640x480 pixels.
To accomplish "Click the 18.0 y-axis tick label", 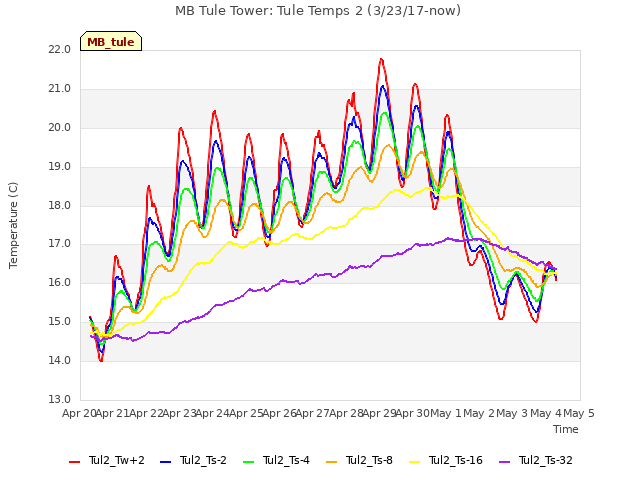I will click(59, 205).
